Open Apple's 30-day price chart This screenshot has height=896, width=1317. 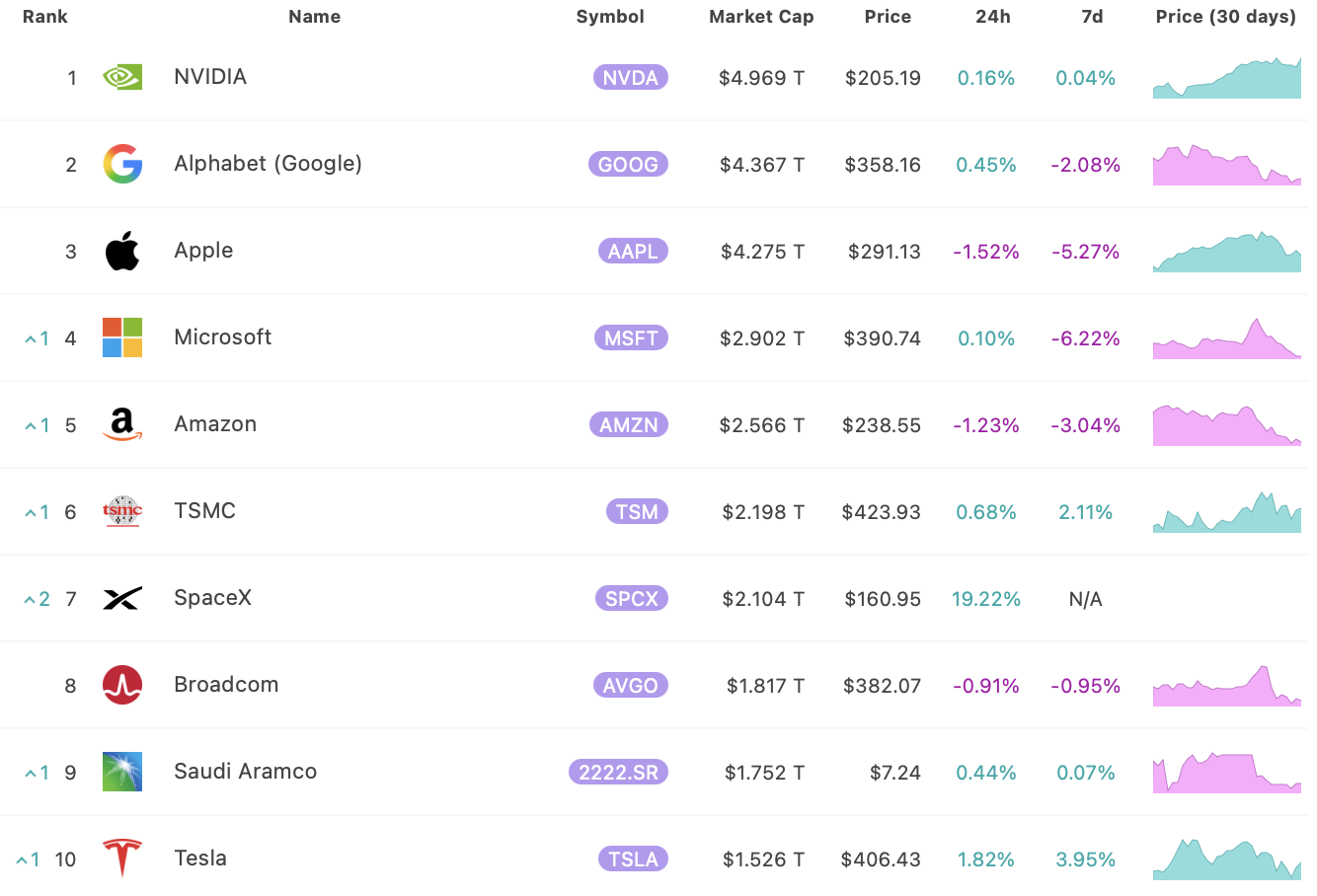click(x=1227, y=252)
